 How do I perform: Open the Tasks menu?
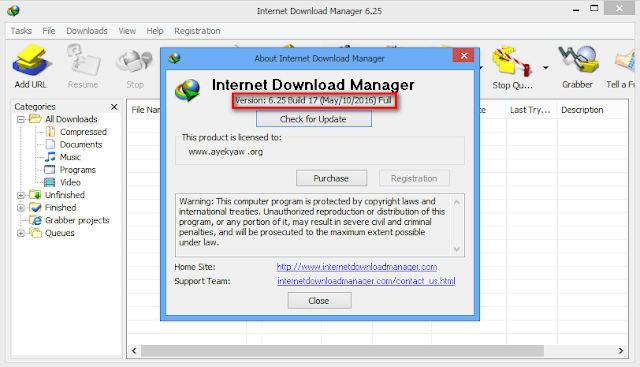click(21, 31)
